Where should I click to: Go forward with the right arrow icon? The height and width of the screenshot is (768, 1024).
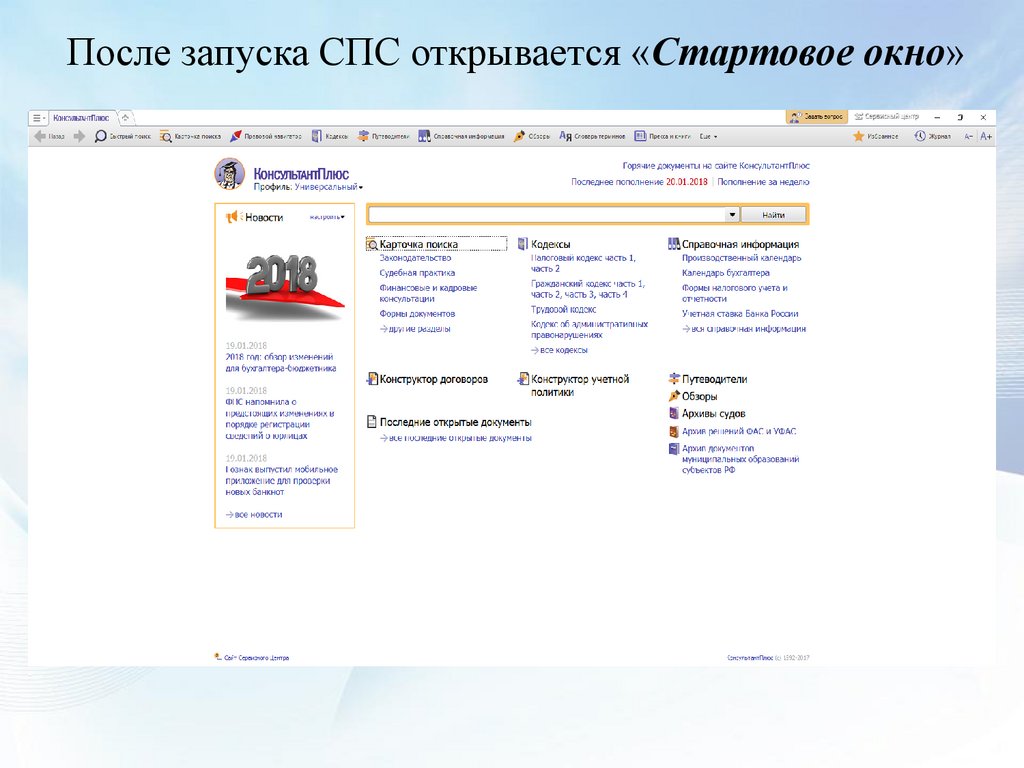[79, 136]
